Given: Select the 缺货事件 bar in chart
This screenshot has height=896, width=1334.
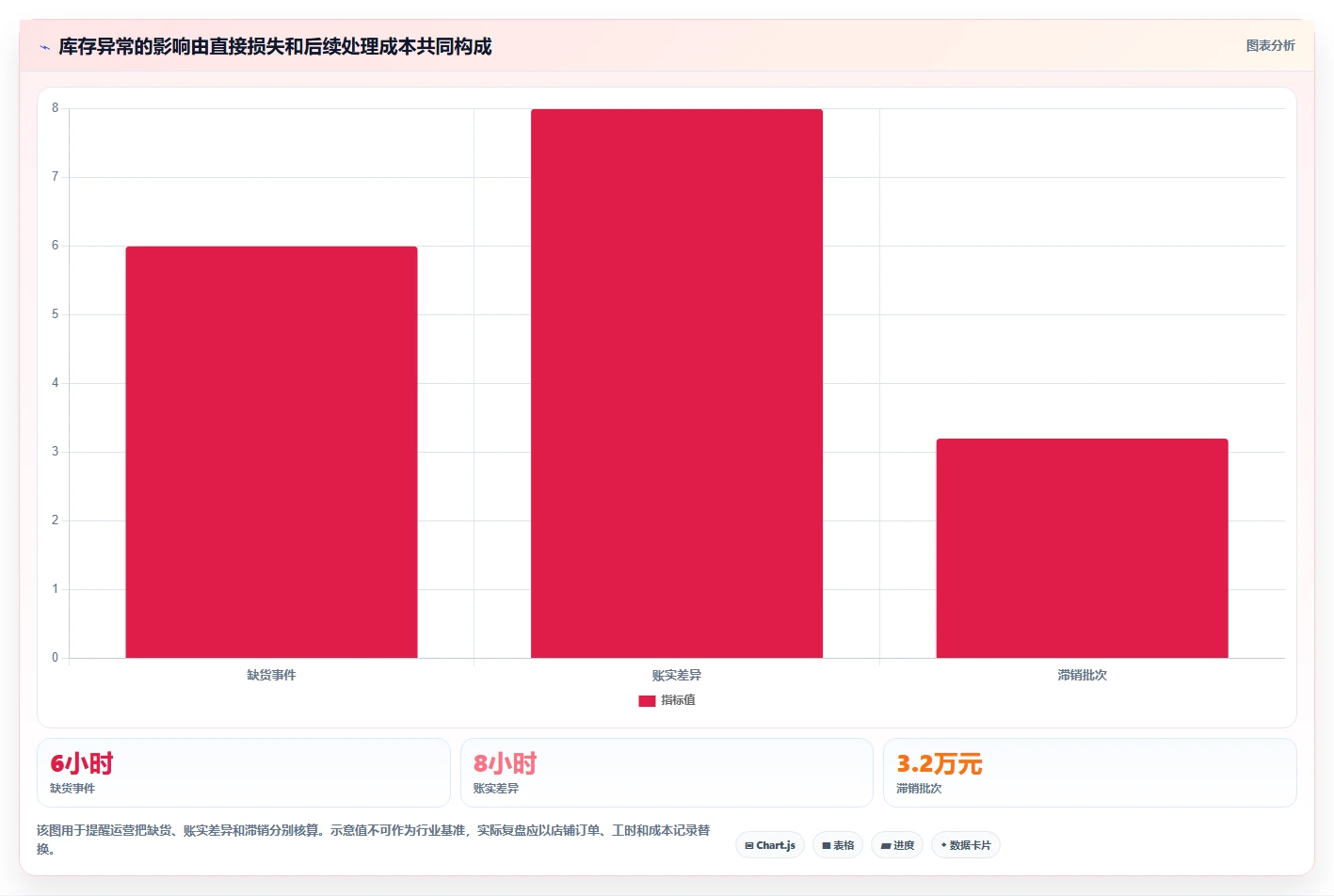Looking at the screenshot, I should point(271,452).
